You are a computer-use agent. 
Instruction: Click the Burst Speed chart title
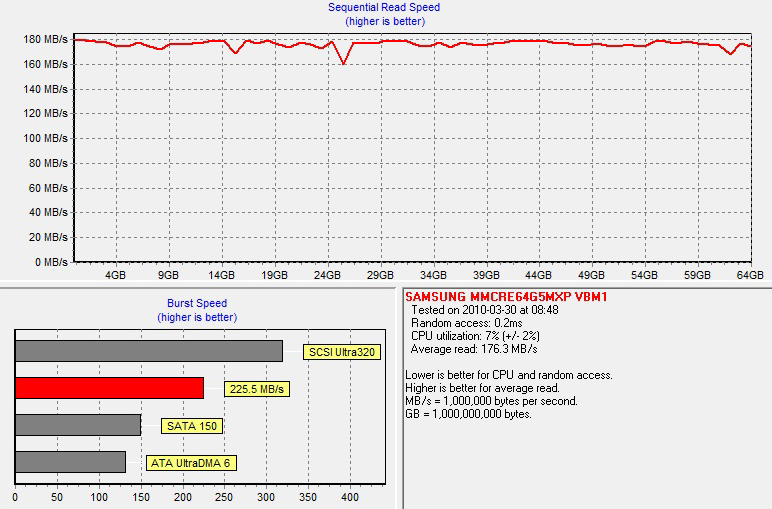196,304
